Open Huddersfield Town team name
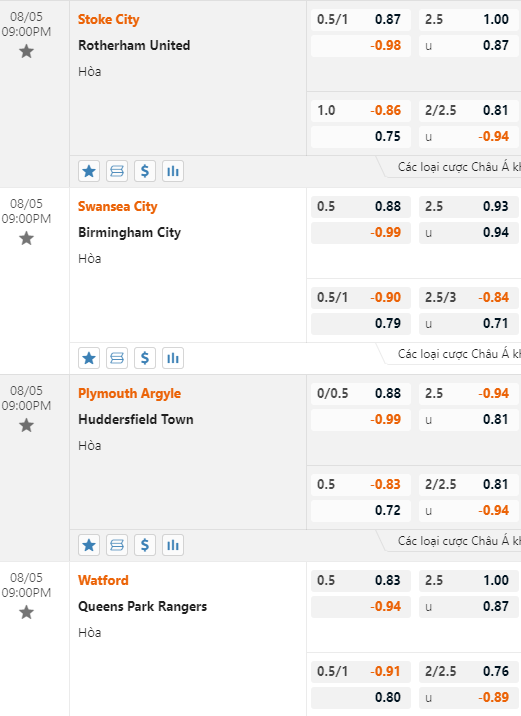This screenshot has width=521, height=716. tap(136, 419)
